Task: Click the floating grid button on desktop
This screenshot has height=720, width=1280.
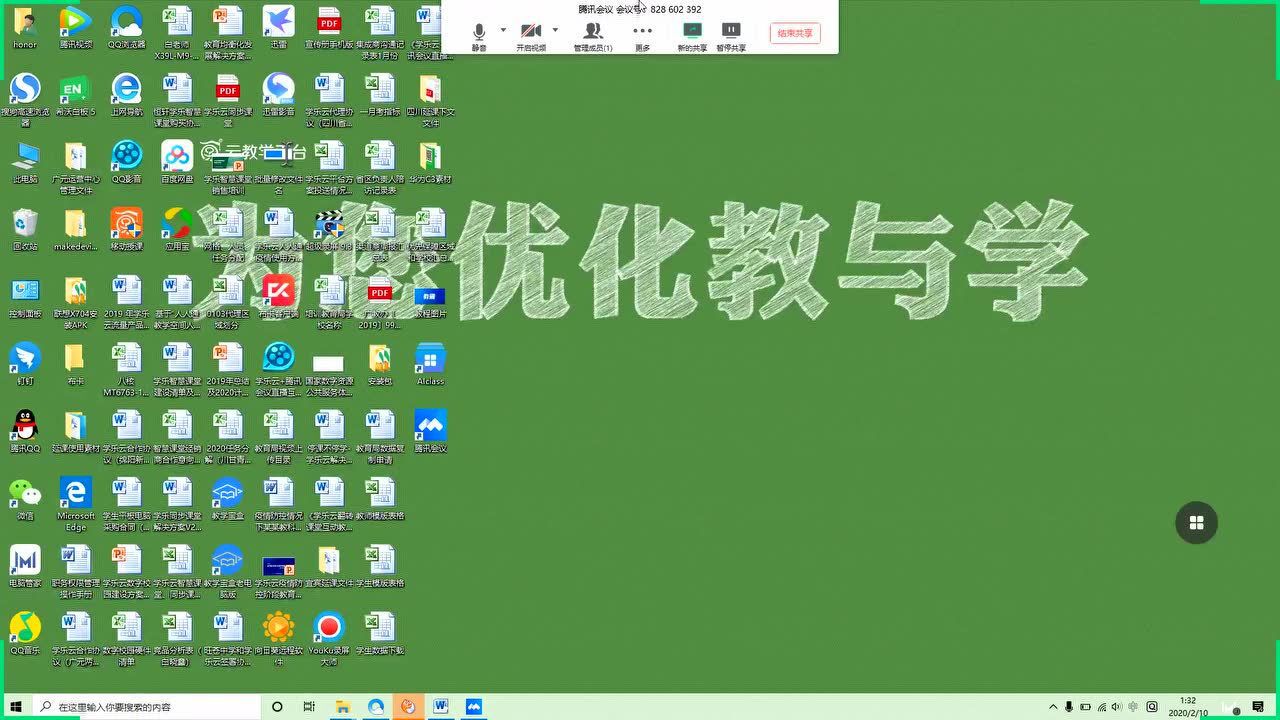Action: point(1196,522)
